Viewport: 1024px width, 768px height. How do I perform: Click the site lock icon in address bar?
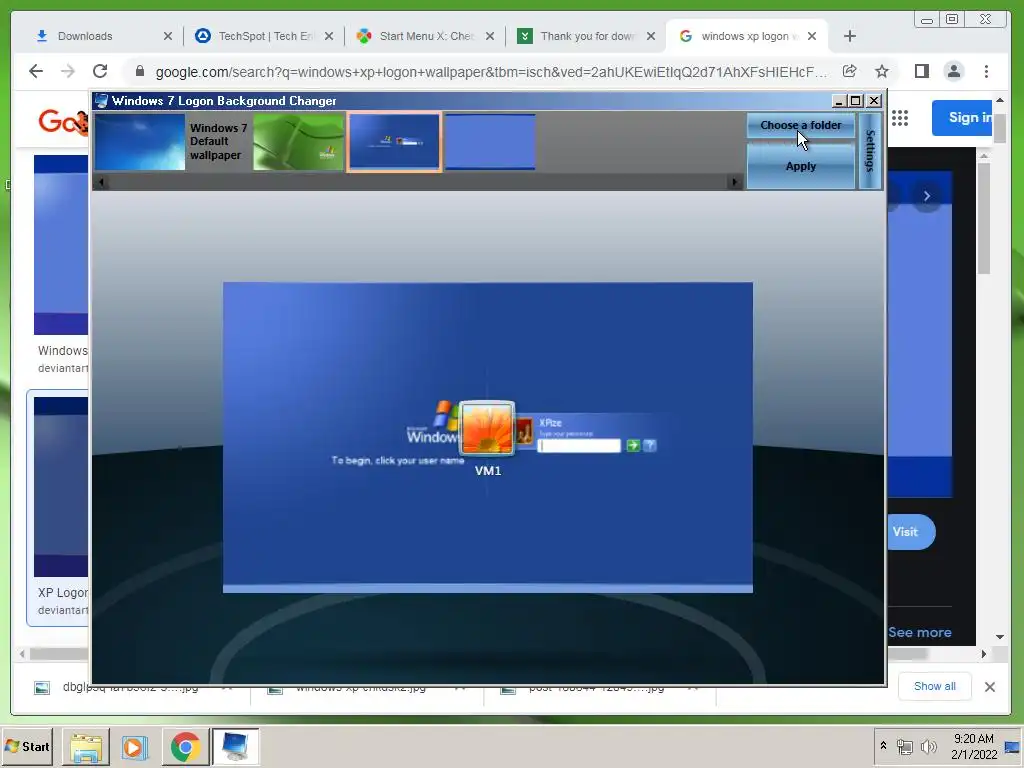point(139,71)
